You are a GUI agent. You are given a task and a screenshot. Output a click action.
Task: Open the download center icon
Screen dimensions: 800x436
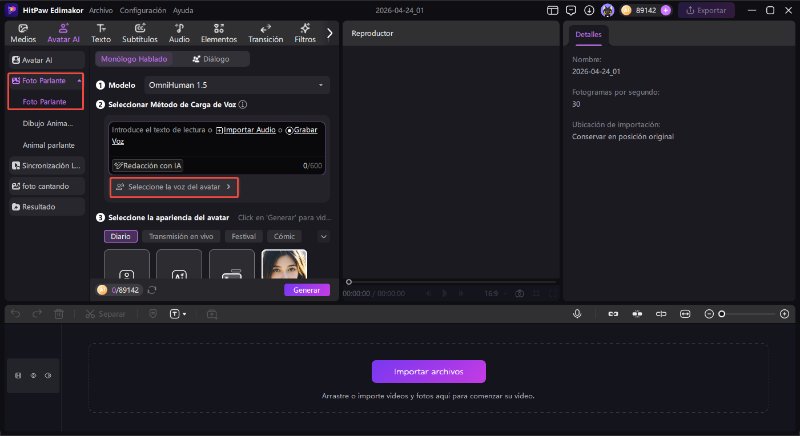[x=589, y=10]
